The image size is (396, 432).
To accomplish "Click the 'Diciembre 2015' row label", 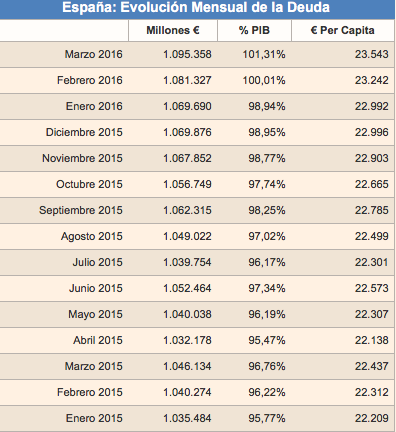I will (84, 132).
